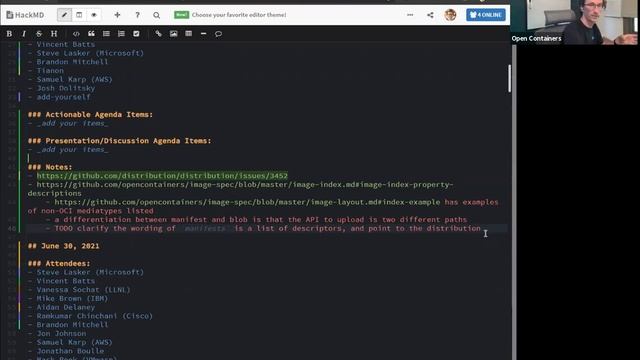640x360 pixels.
Task: Create a new note with the plus icon
Action: pos(117,15)
